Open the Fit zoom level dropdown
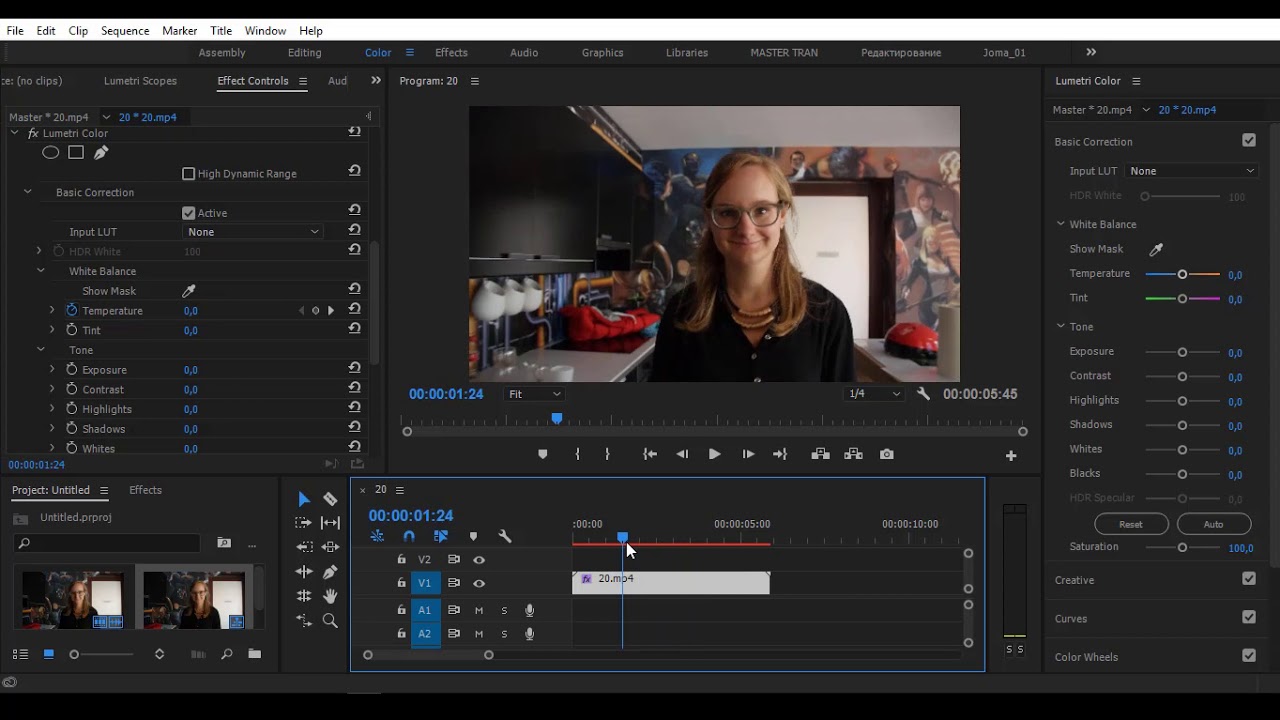 535,394
